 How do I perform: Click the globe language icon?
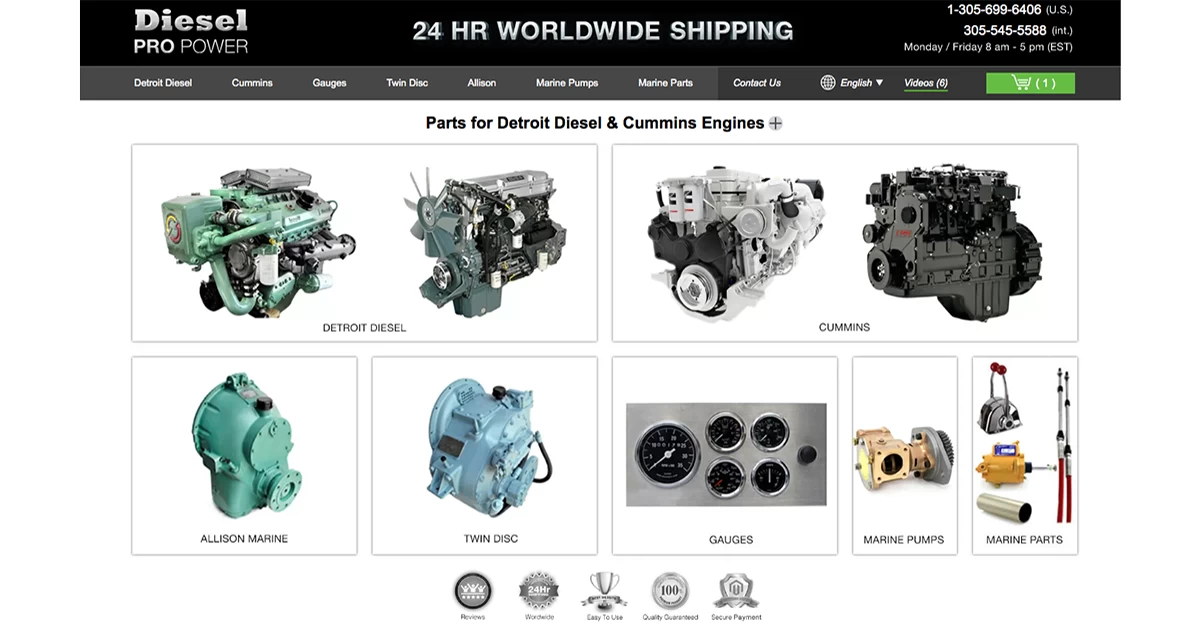click(828, 83)
